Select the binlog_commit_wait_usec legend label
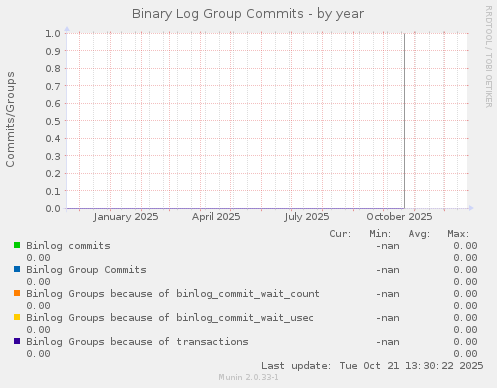The image size is (497, 388). 170,318
